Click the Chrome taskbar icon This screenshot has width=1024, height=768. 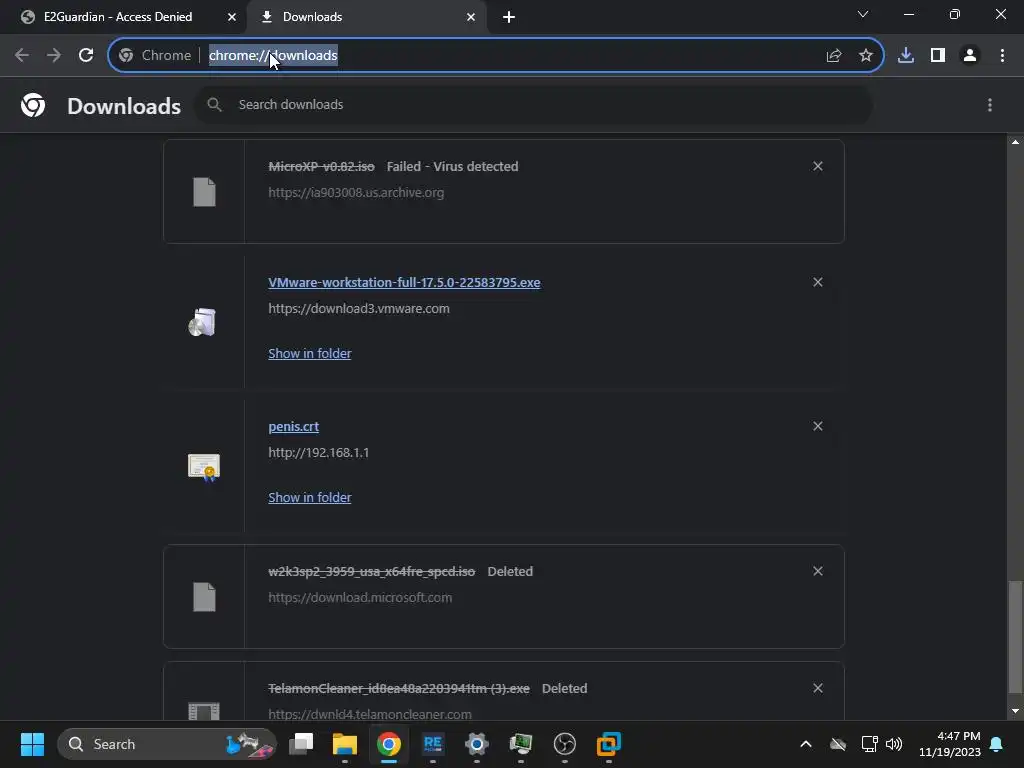click(389, 744)
